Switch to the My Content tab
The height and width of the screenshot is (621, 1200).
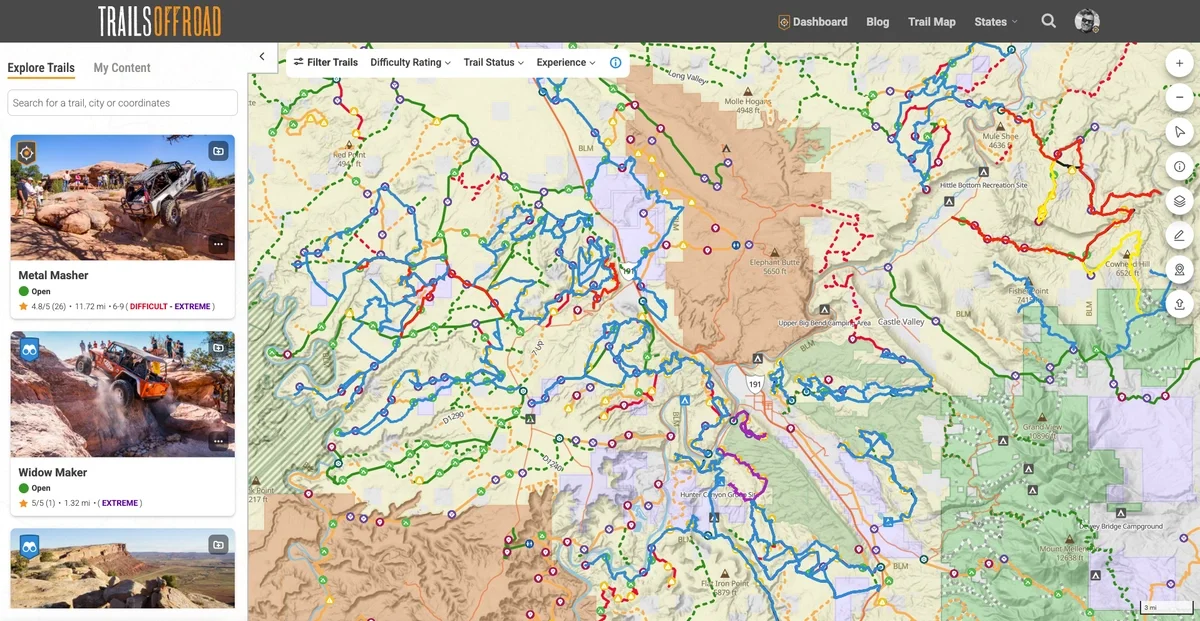[122, 68]
